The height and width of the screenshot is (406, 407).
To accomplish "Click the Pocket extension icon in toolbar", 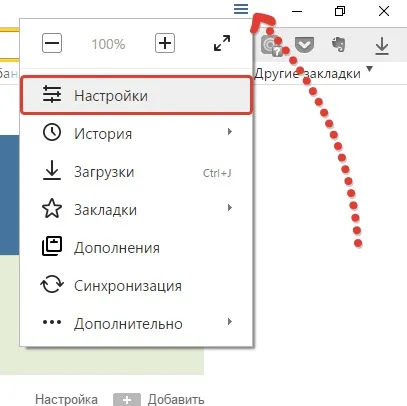I will (x=304, y=45).
